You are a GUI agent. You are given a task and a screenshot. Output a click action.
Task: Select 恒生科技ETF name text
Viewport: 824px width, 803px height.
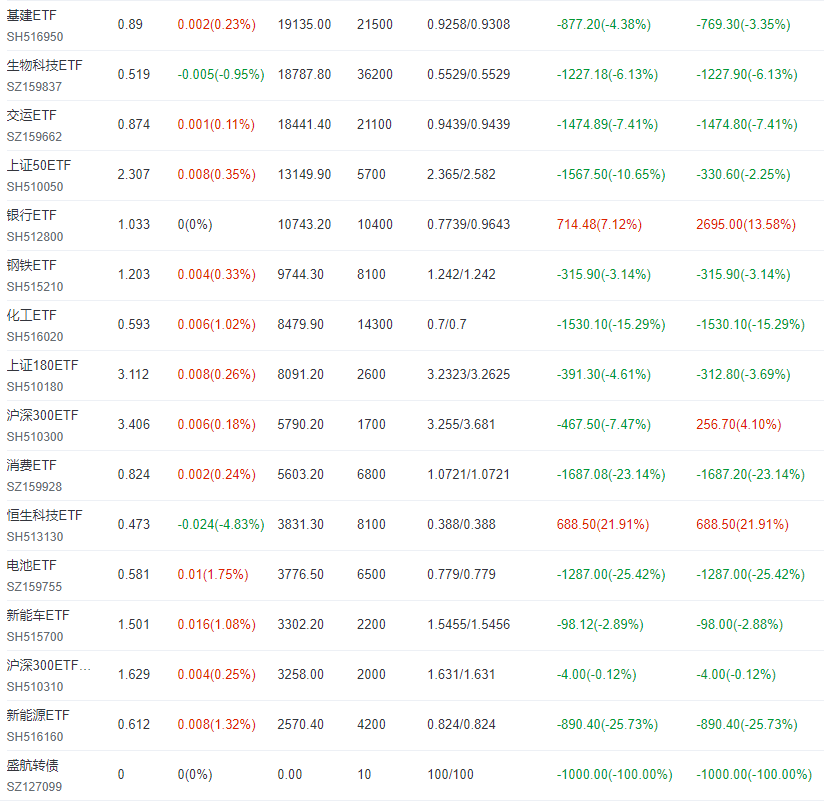tap(45, 515)
